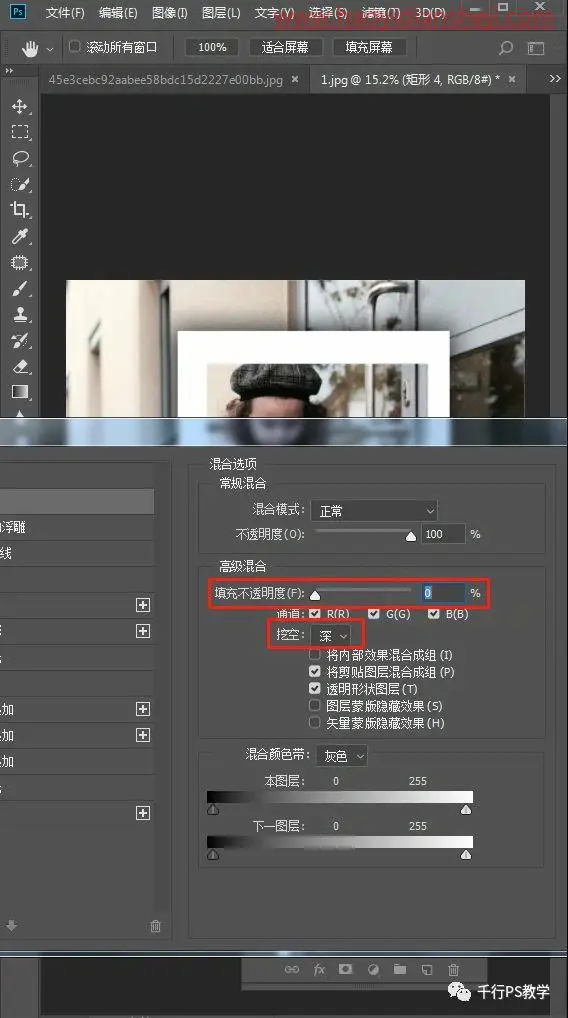Open the 图层(L) menu
This screenshot has height=1018, width=568.
[221, 12]
